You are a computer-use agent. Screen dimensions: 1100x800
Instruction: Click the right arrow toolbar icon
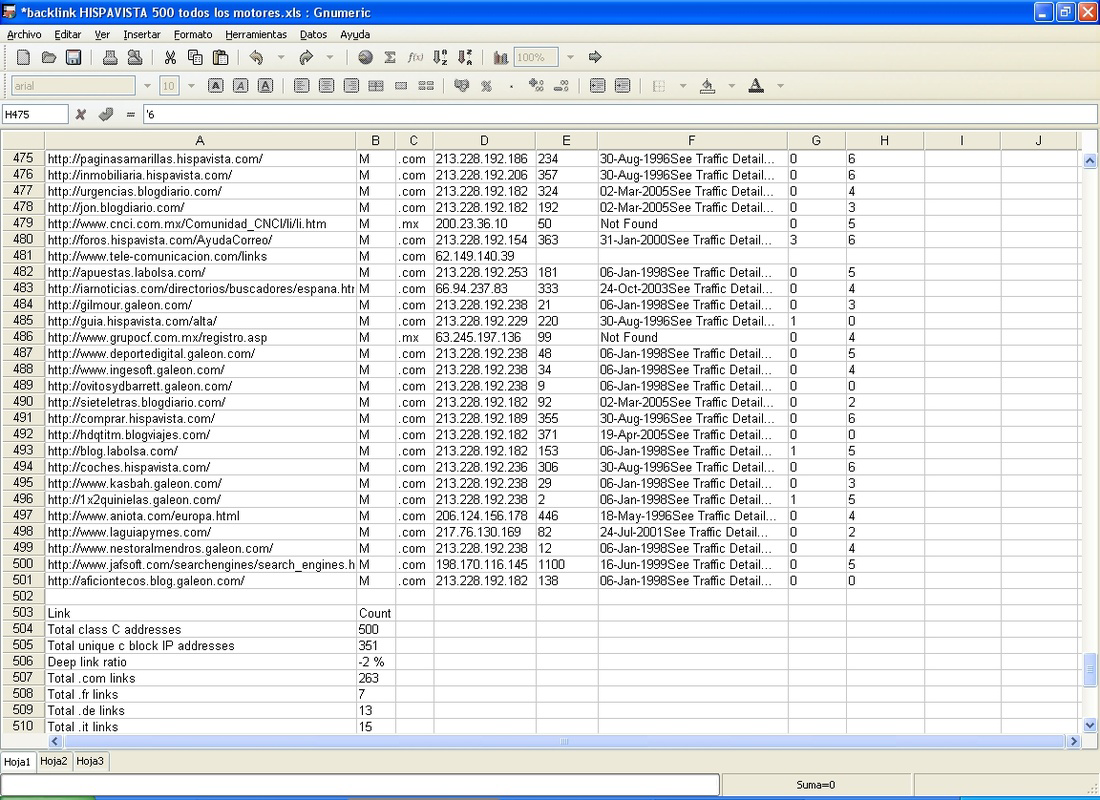[595, 58]
